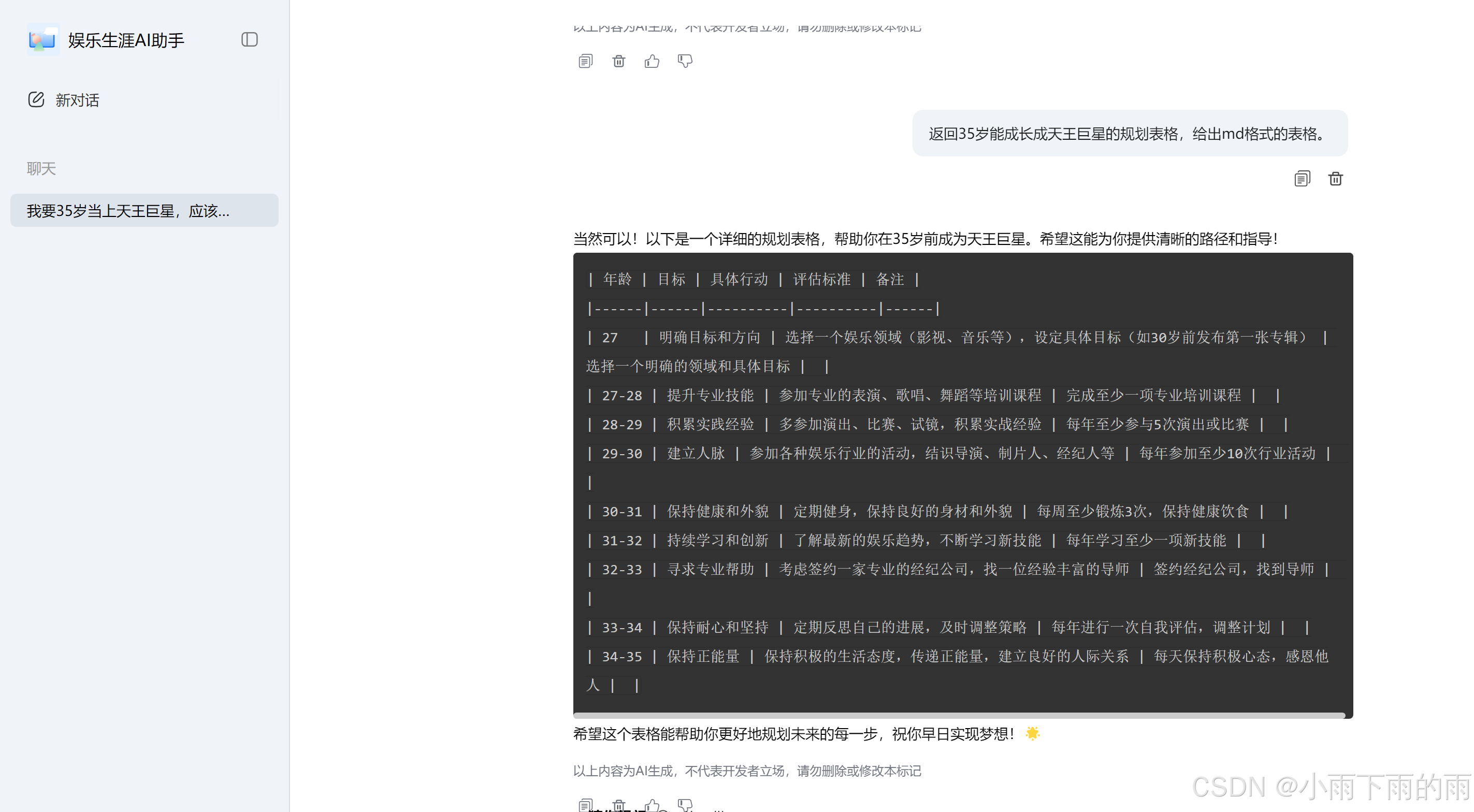Select the pencil icon next to 新对话

(x=36, y=99)
